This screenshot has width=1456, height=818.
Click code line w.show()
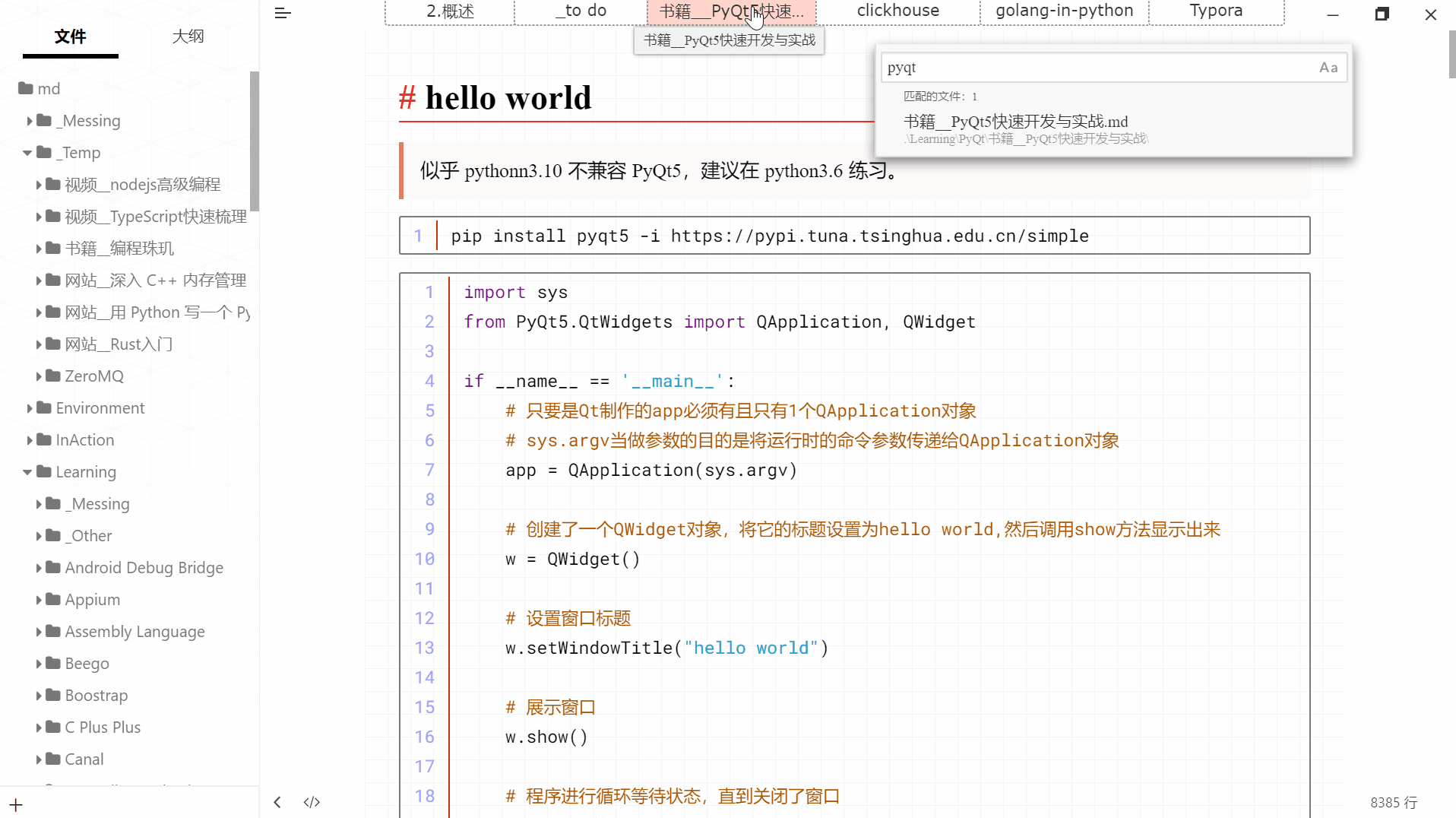click(x=546, y=737)
